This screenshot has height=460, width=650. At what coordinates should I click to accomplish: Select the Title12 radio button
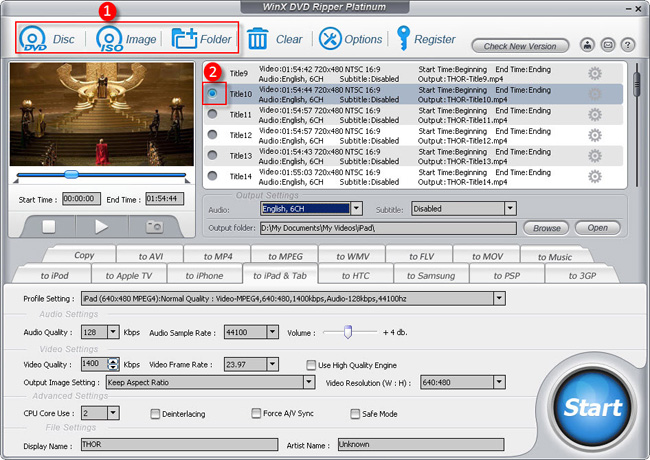[212, 134]
